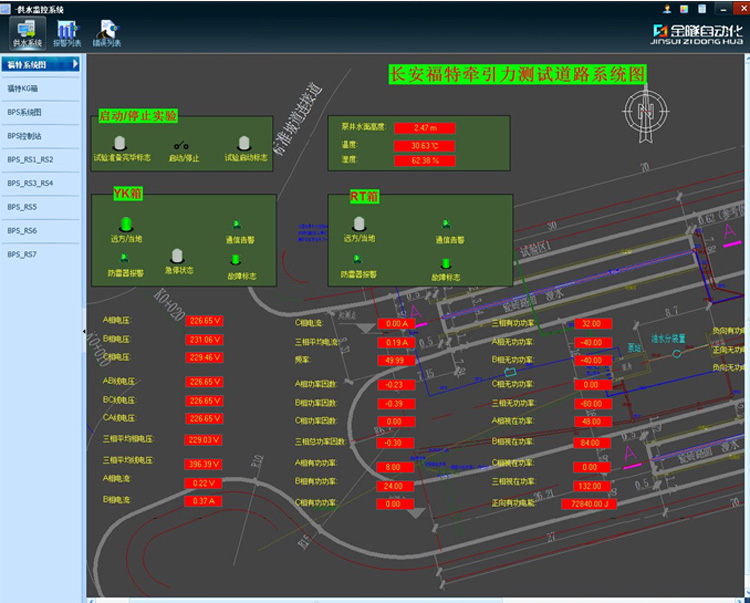Expand the 福特系统图 arrow in sidebar
The height and width of the screenshot is (603, 750).
point(75,64)
